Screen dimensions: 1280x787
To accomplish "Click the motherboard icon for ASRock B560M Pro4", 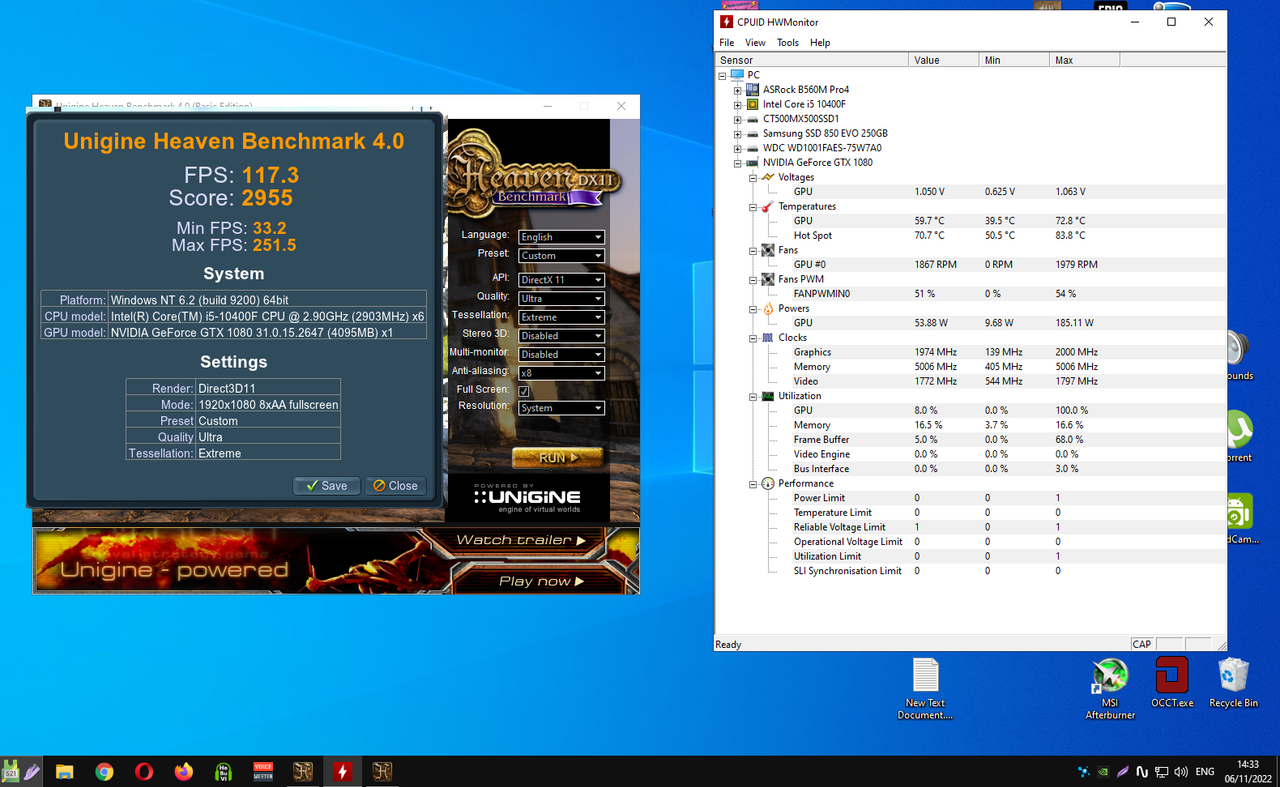I will (x=753, y=89).
